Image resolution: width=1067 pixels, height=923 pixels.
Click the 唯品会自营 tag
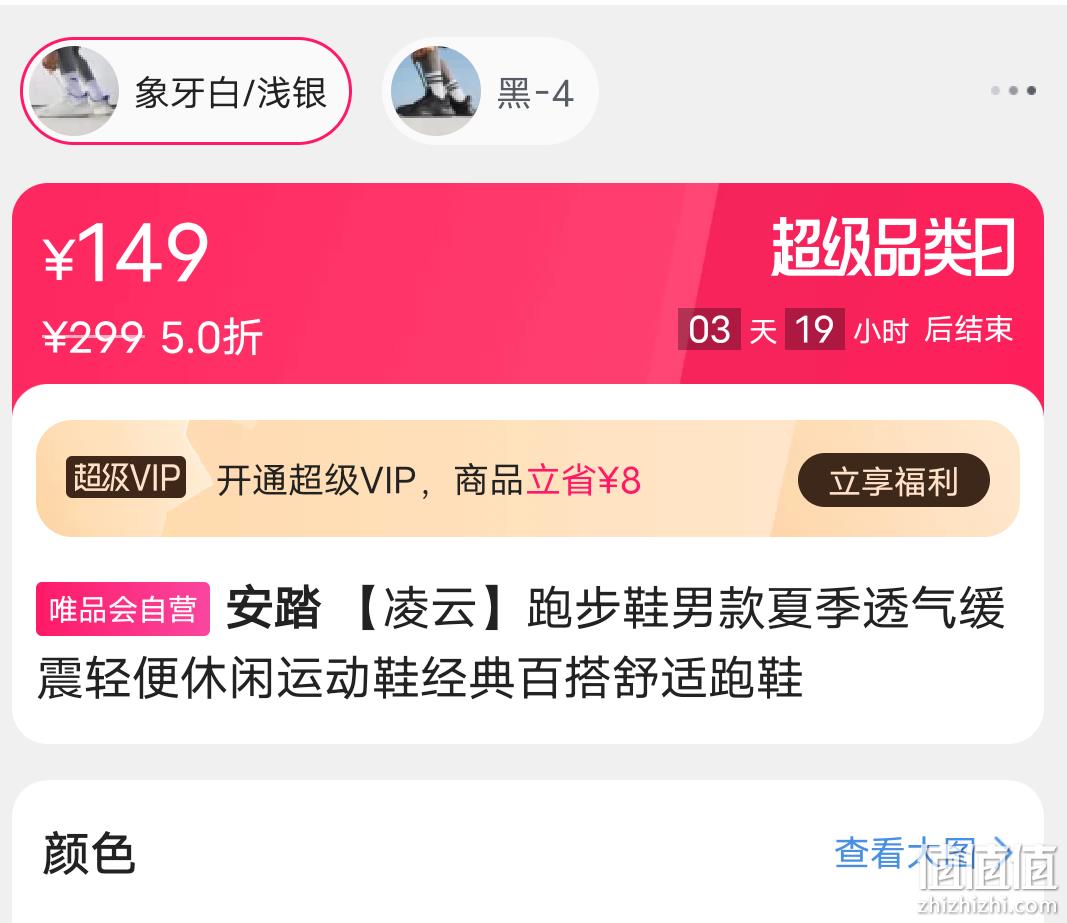click(x=122, y=609)
